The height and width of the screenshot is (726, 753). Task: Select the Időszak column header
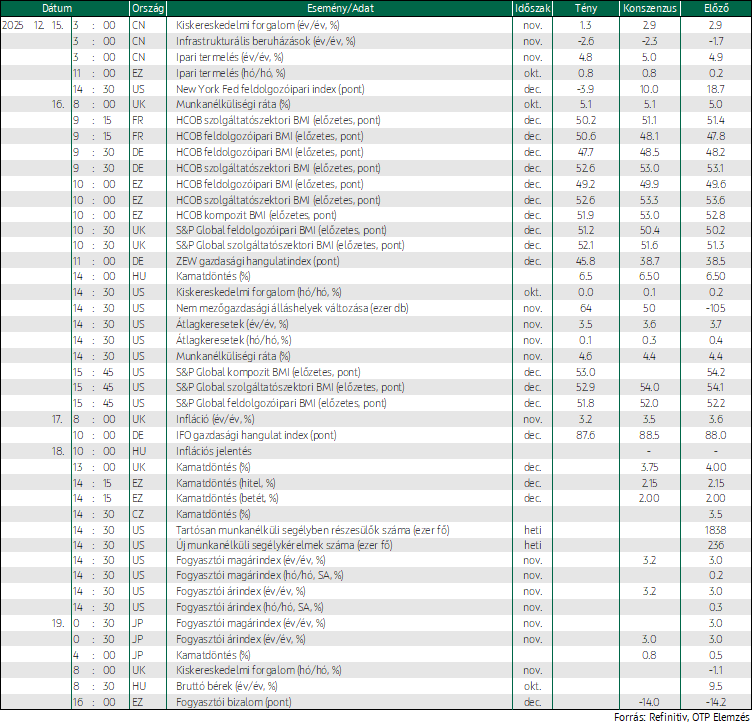pyautogui.click(x=533, y=8)
